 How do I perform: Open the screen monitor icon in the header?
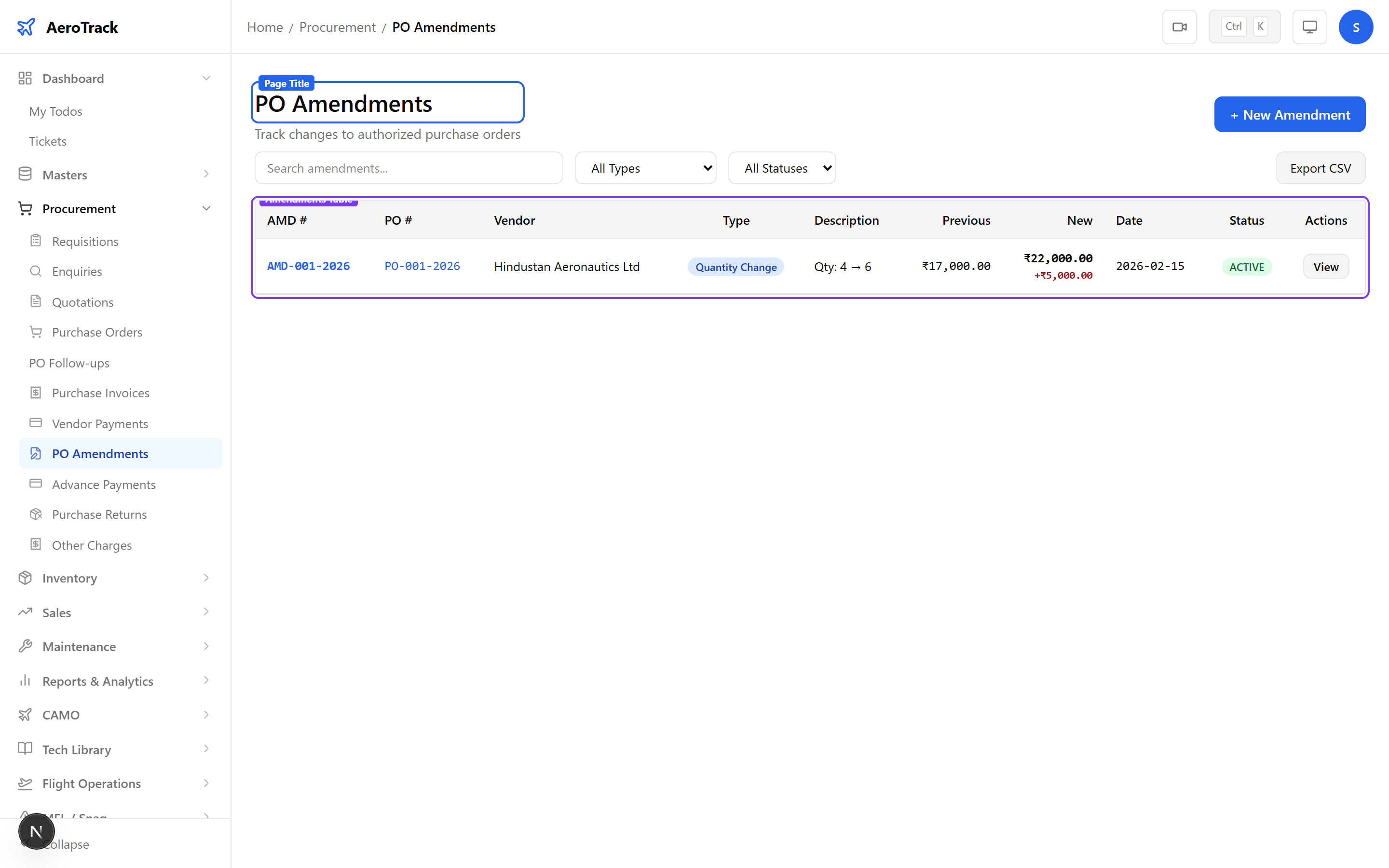pyautogui.click(x=1309, y=27)
